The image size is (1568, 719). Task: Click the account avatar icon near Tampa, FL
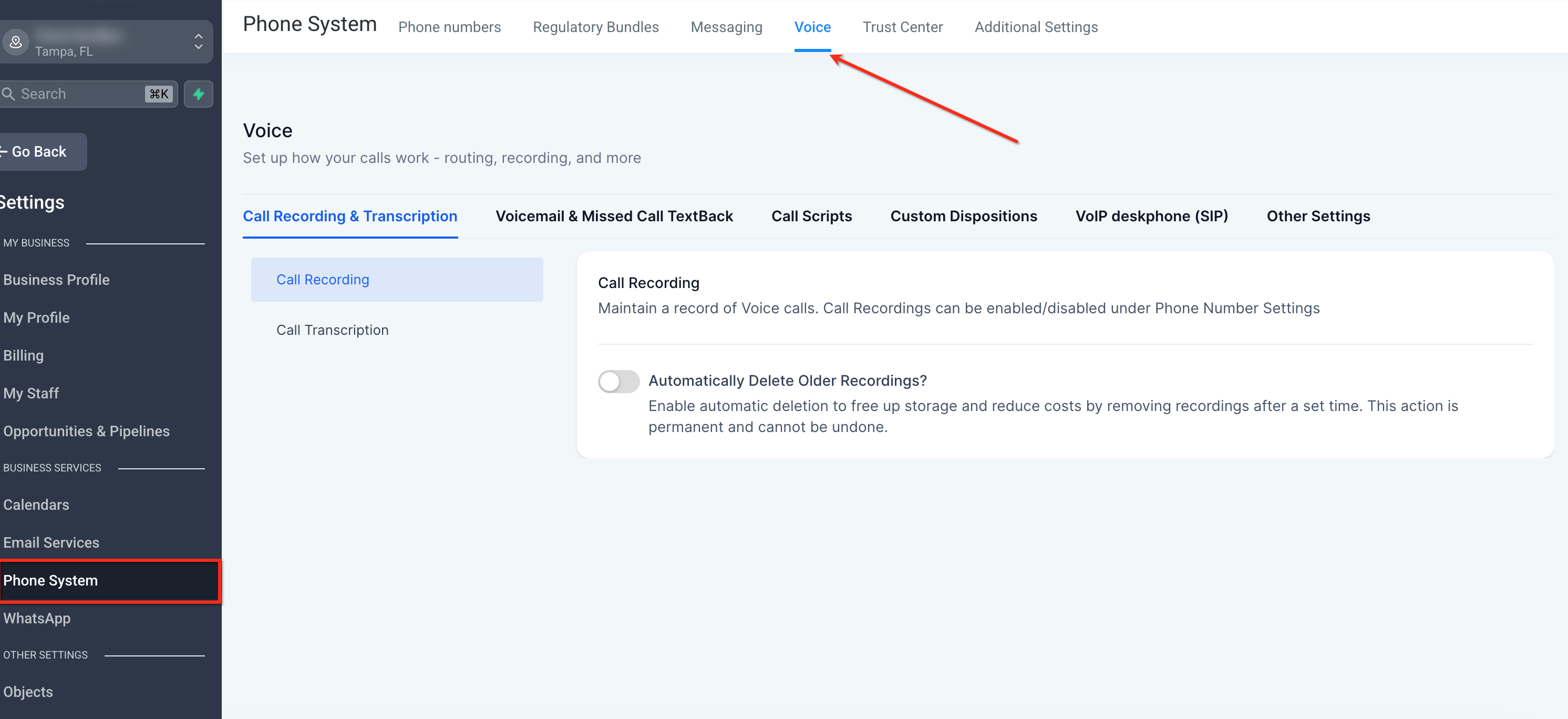16,42
